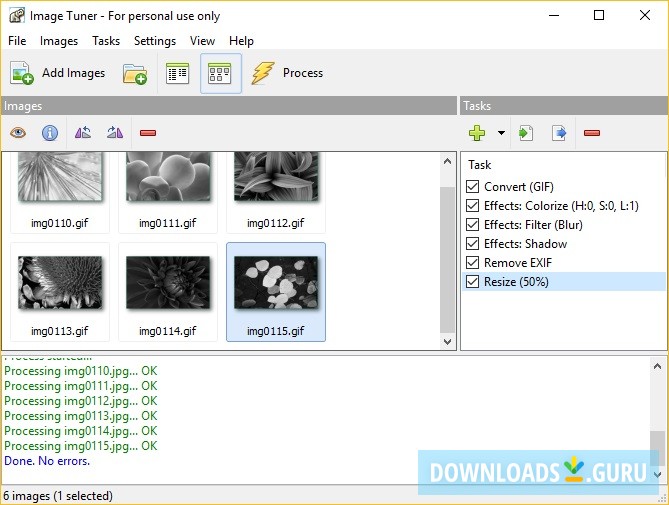669x505 pixels.
Task: Click images list scroll down arrow
Action: coord(447,342)
